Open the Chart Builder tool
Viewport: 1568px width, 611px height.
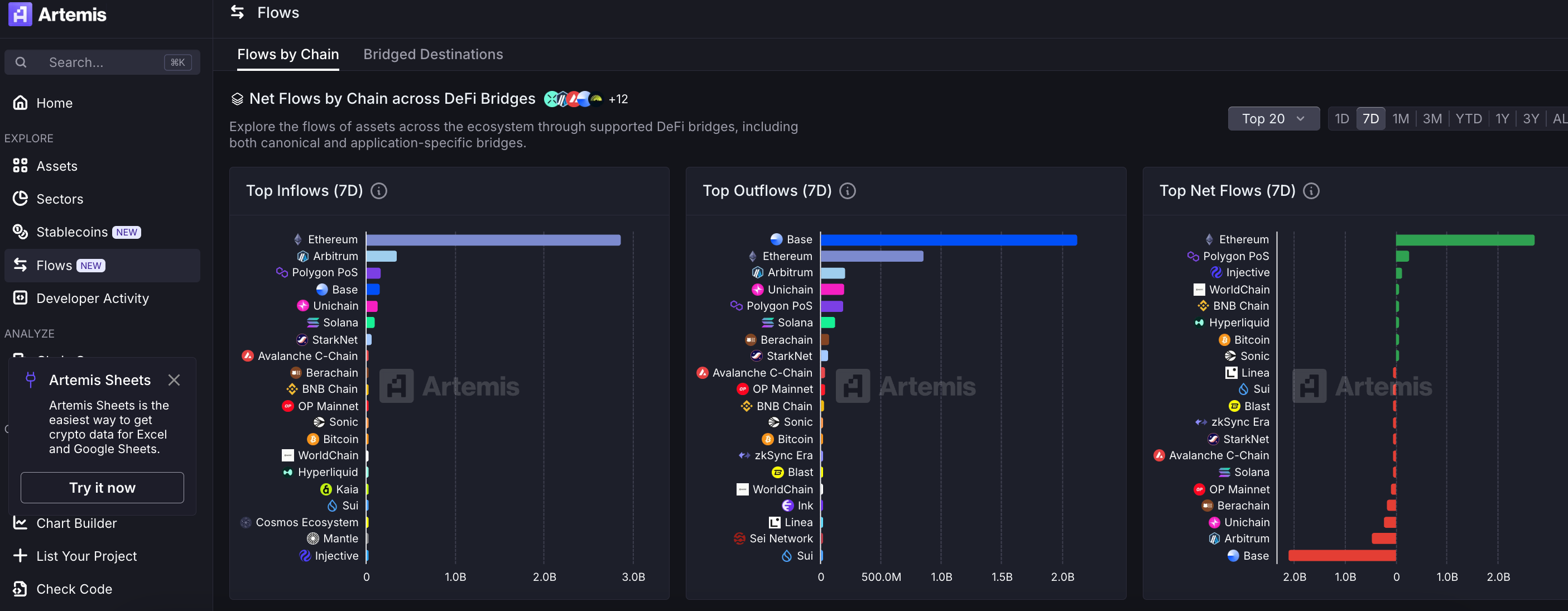(76, 523)
